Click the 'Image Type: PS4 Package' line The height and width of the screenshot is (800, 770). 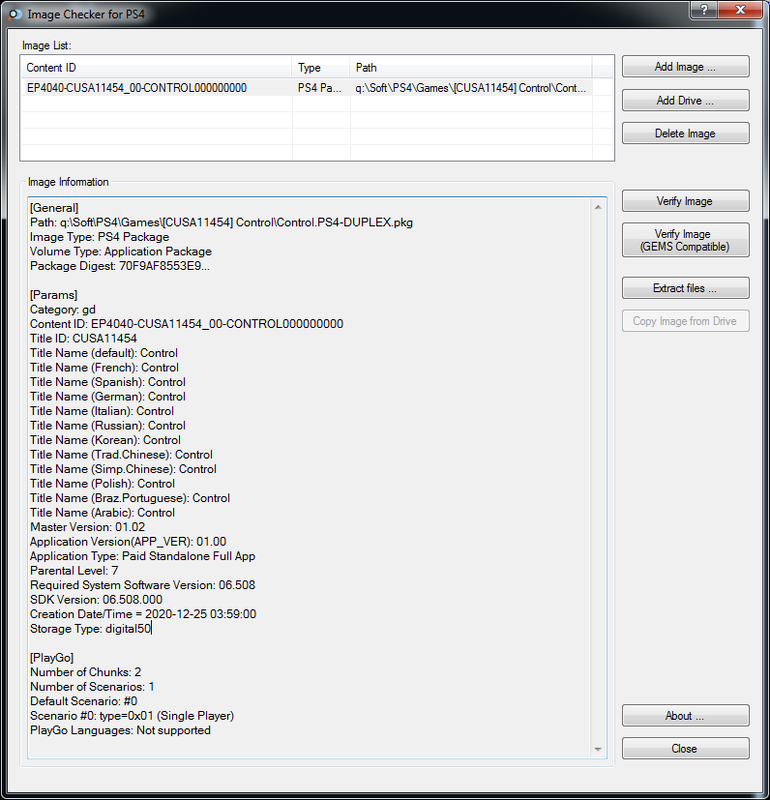coord(100,237)
